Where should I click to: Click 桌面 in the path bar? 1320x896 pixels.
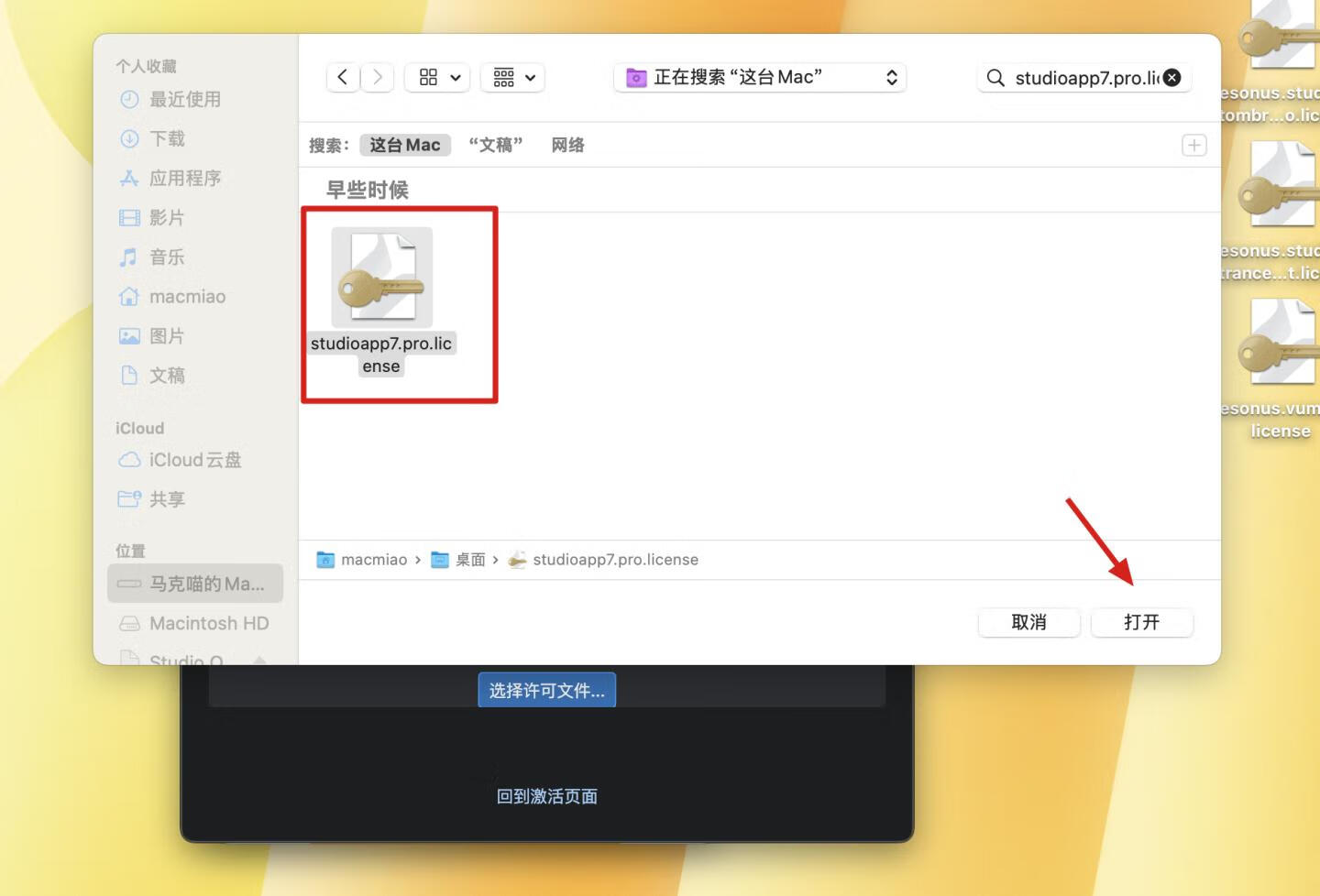click(x=458, y=559)
